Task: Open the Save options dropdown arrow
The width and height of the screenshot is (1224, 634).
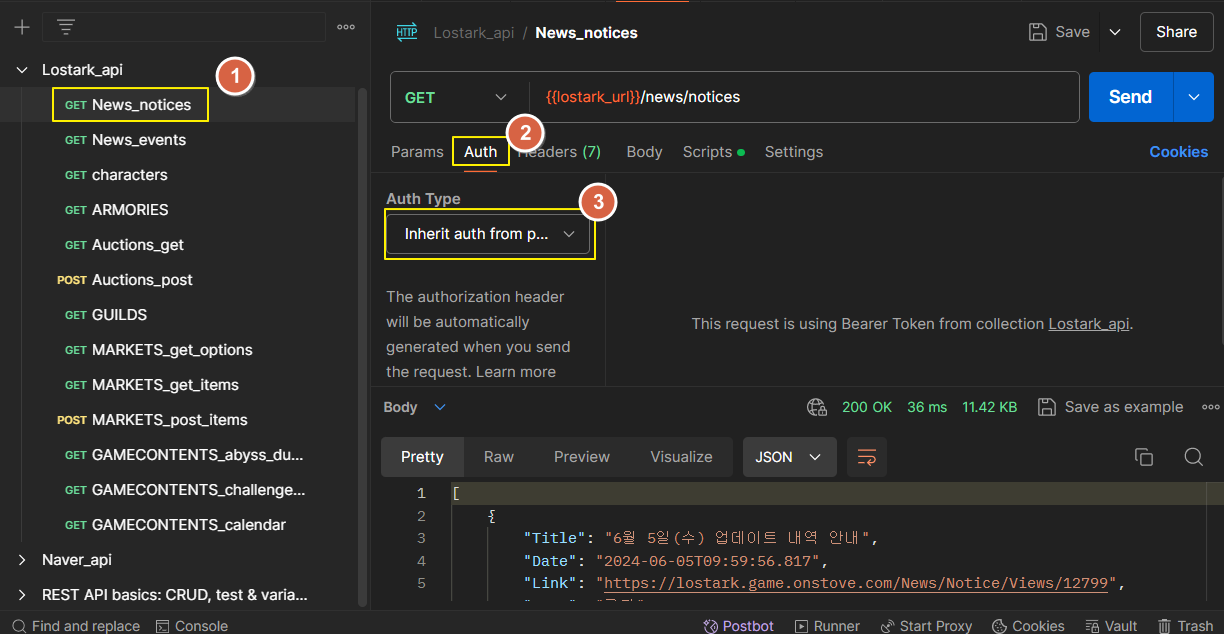Action: [1115, 32]
